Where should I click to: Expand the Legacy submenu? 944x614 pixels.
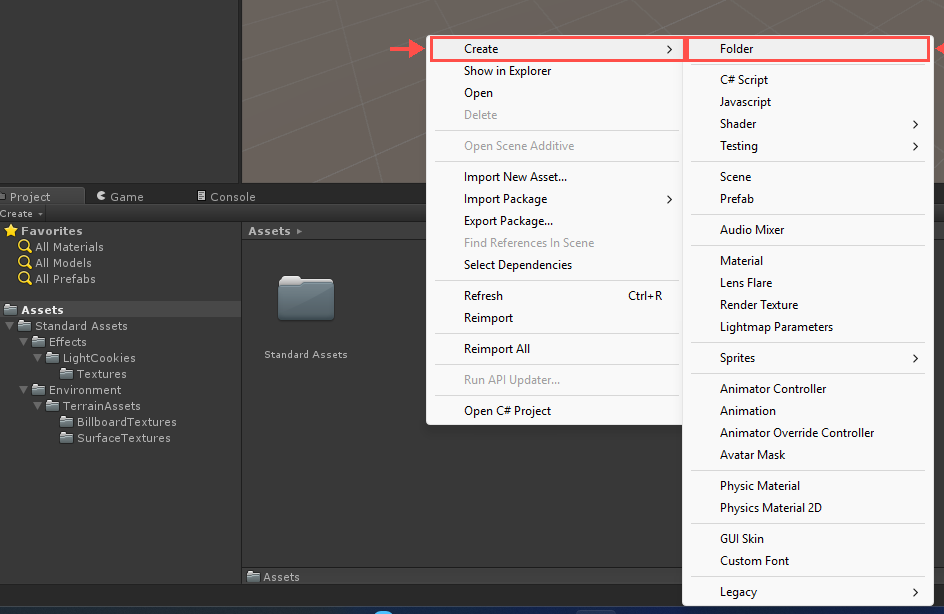point(915,592)
